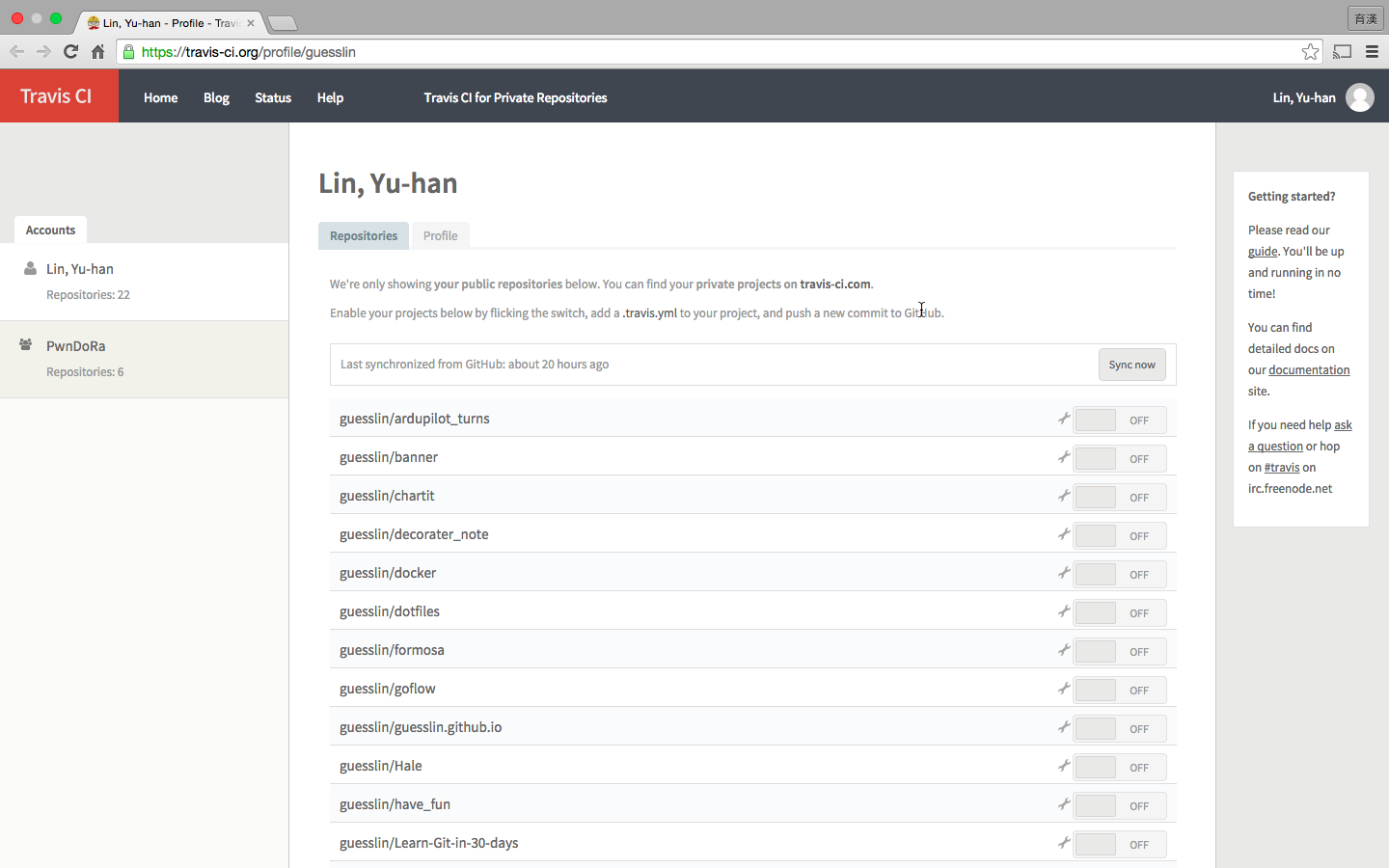Open settings wrench for guesslin/banner
This screenshot has width=1389, height=868.
(1064, 457)
